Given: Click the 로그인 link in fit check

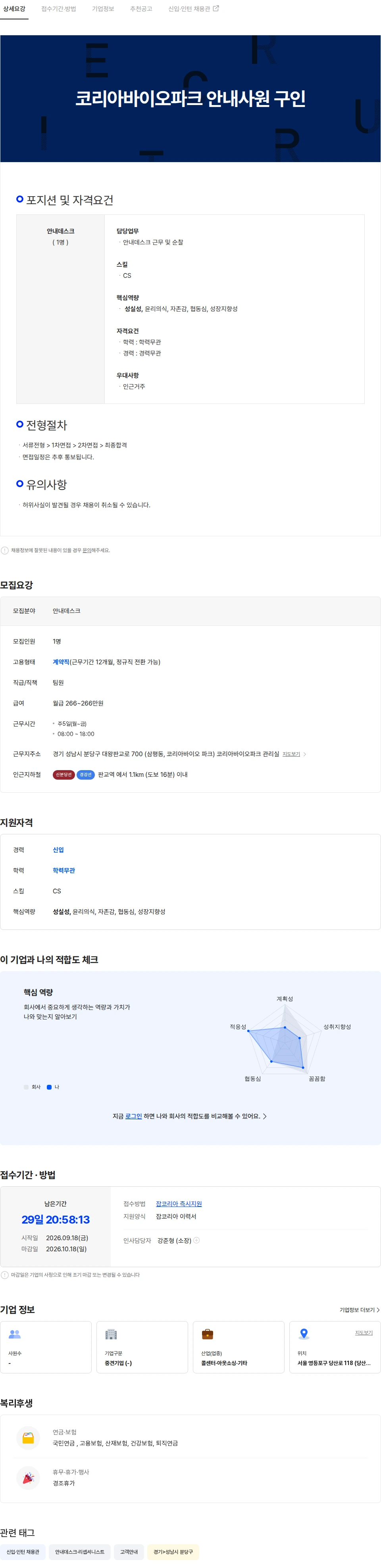Looking at the screenshot, I should pyautogui.click(x=133, y=1116).
